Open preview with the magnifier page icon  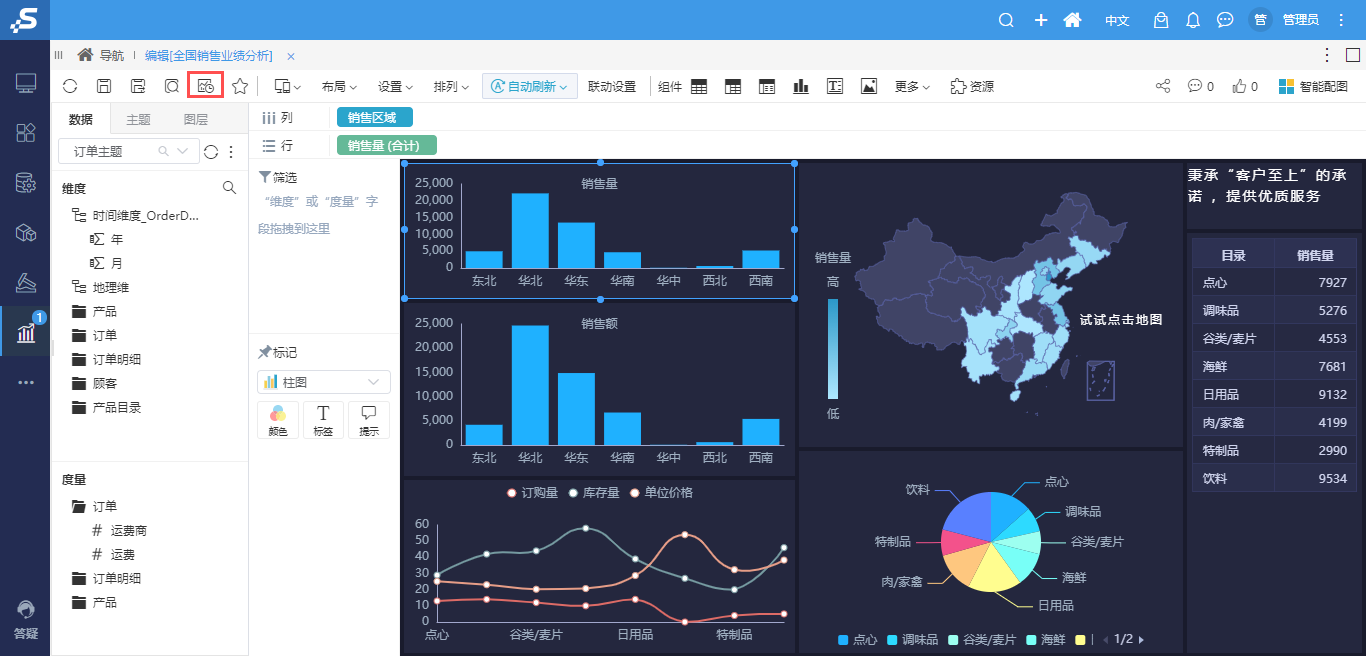pos(172,87)
